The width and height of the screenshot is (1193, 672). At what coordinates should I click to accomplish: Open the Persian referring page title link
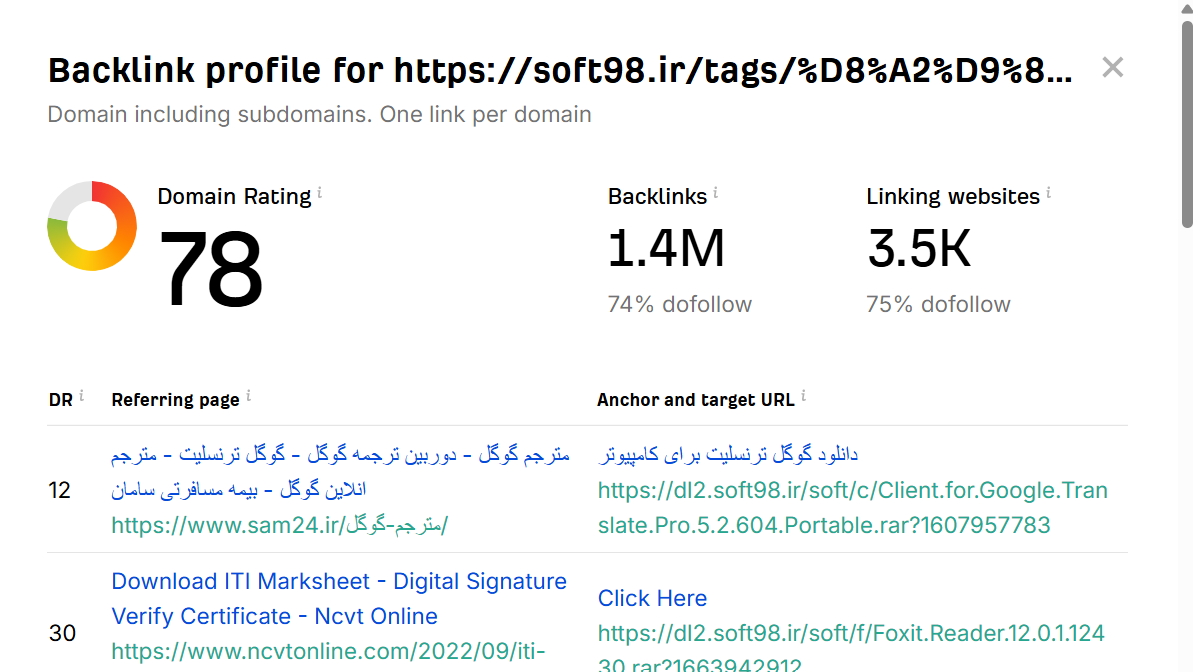coord(340,472)
